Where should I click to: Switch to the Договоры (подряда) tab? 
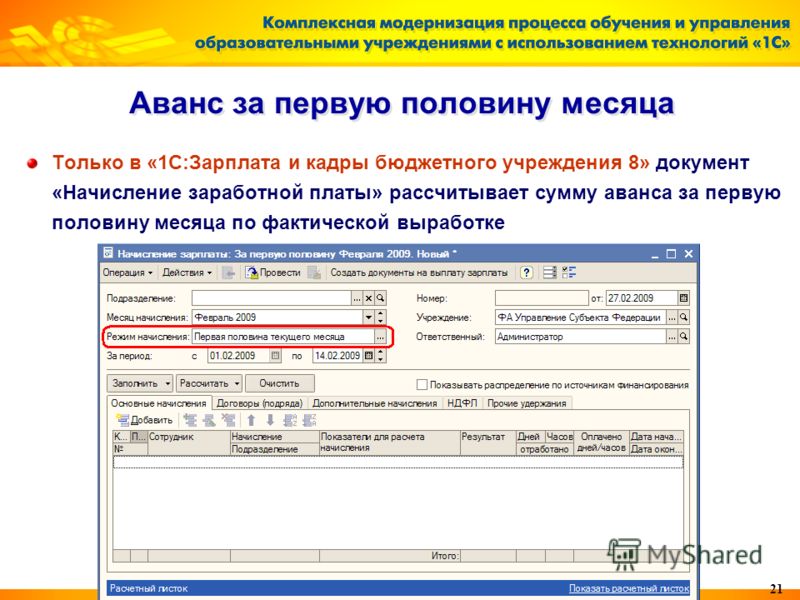260,404
